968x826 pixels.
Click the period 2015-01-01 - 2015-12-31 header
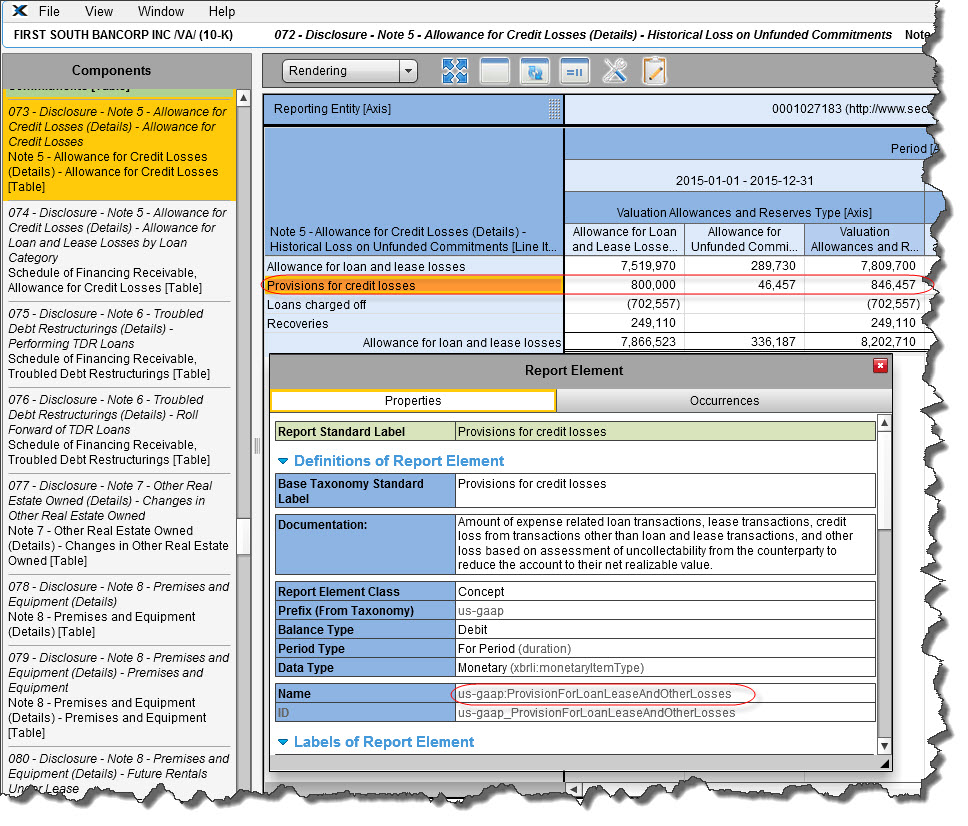coord(744,181)
